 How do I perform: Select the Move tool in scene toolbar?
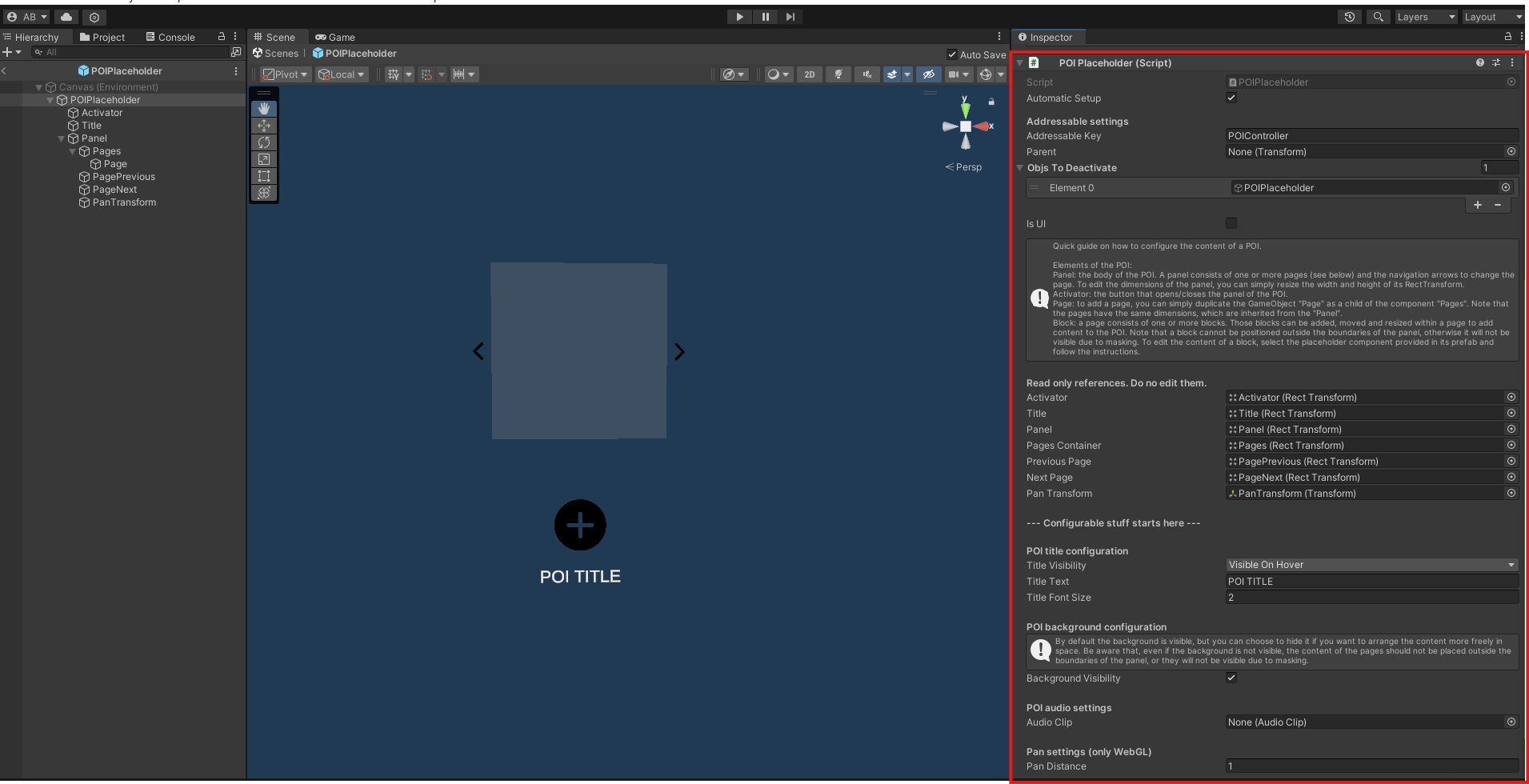264,126
